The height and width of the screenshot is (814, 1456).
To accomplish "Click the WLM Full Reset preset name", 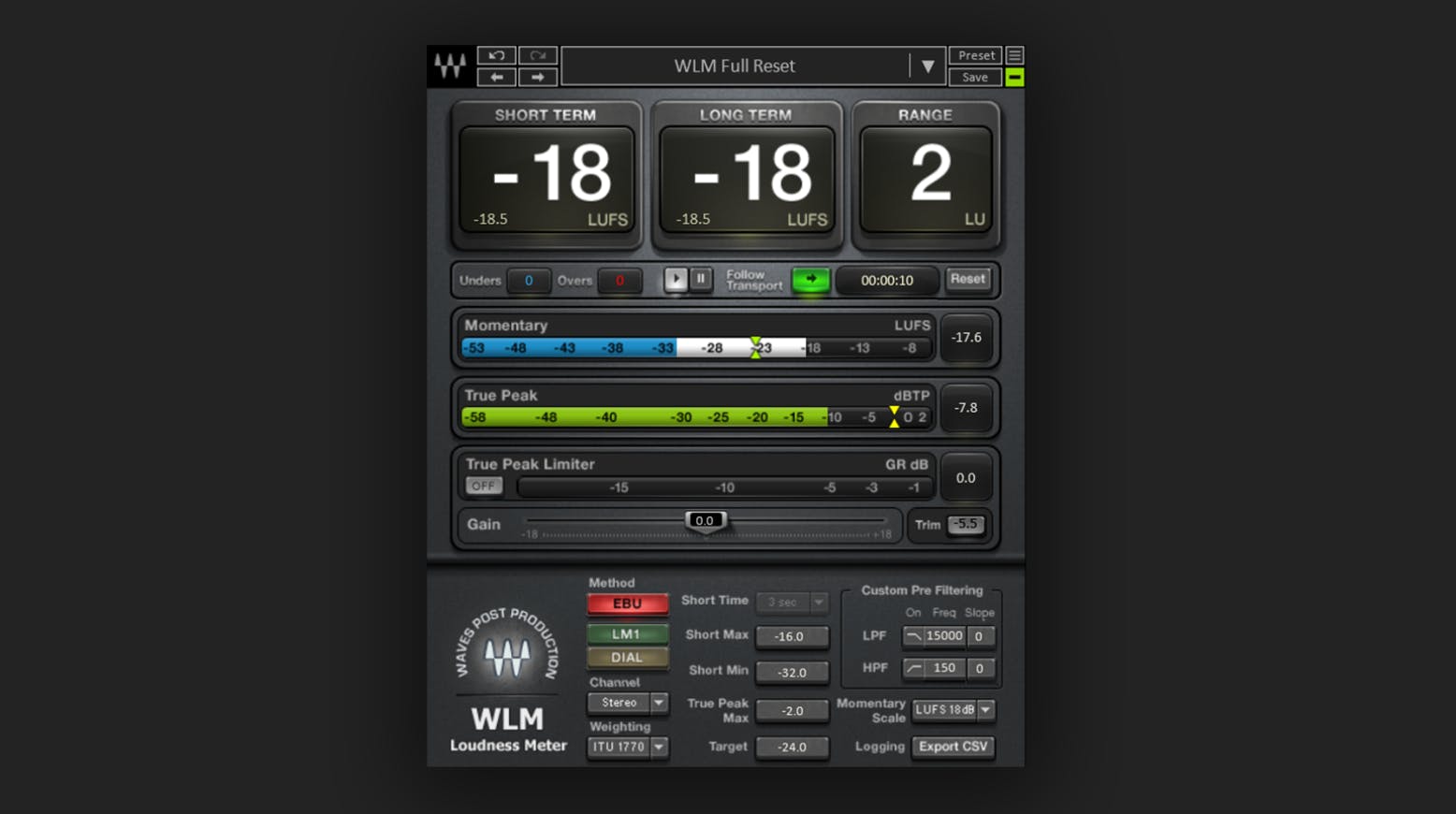I will pos(735,66).
